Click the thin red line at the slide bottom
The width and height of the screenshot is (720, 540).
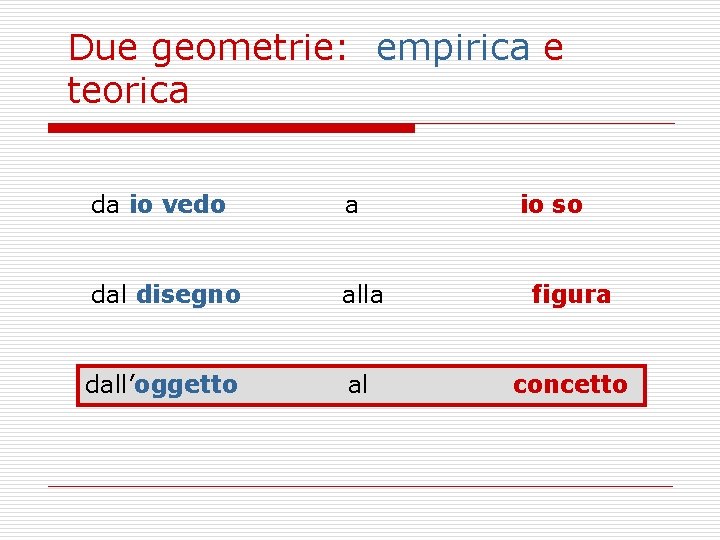click(x=360, y=486)
